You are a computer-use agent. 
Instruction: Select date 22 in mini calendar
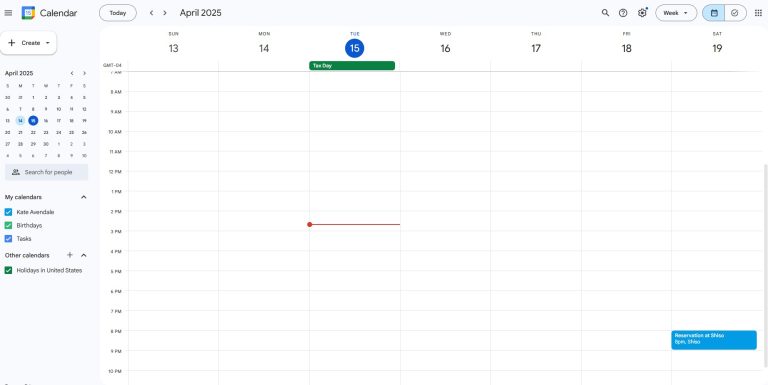(x=33, y=132)
